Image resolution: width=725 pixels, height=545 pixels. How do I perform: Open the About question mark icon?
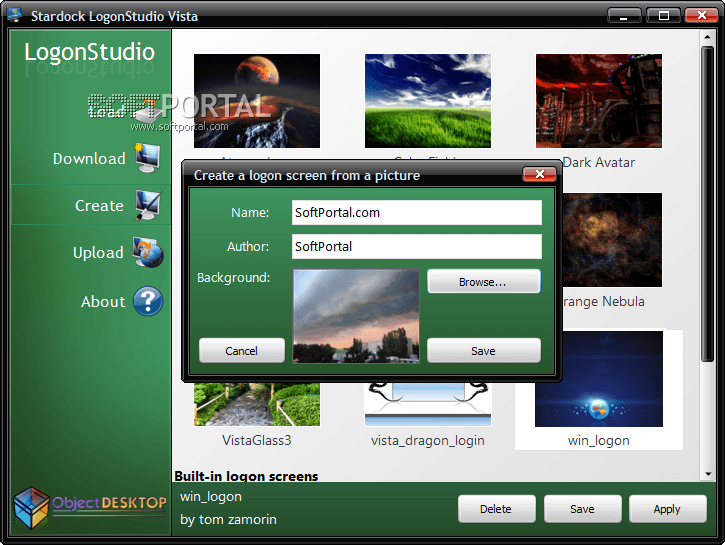(x=148, y=301)
